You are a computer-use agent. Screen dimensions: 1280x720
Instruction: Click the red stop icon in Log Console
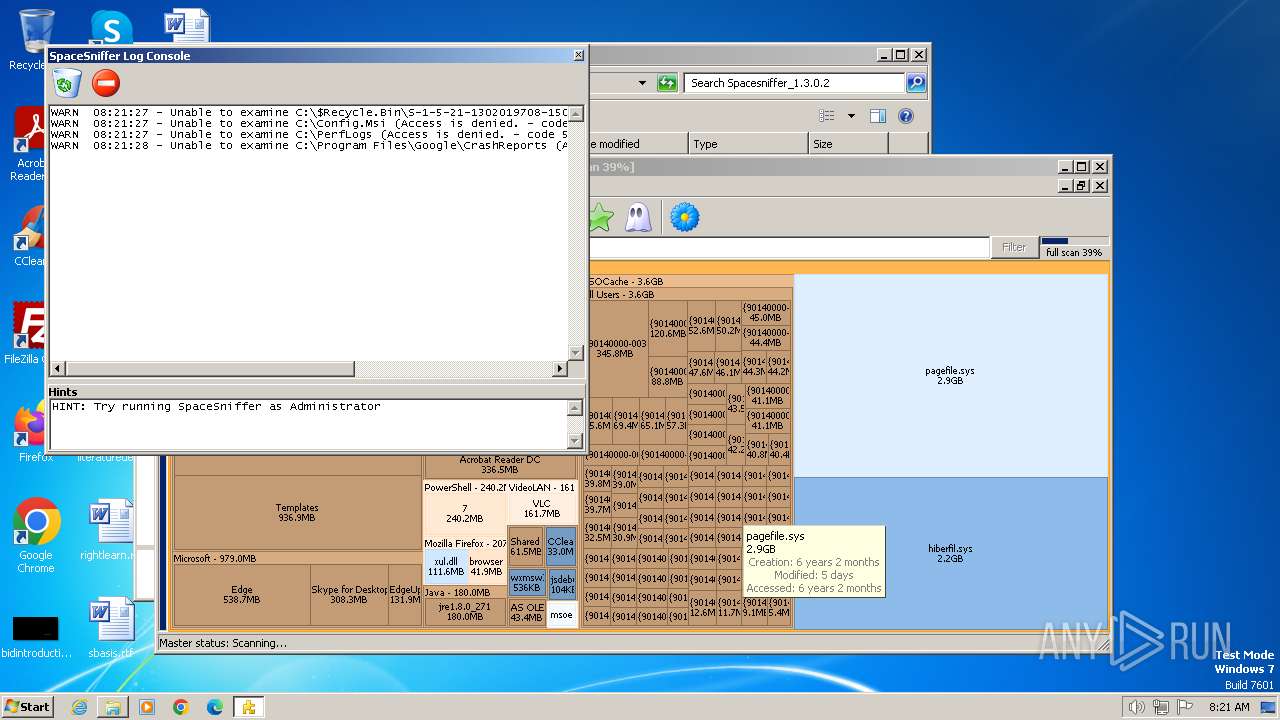click(105, 83)
